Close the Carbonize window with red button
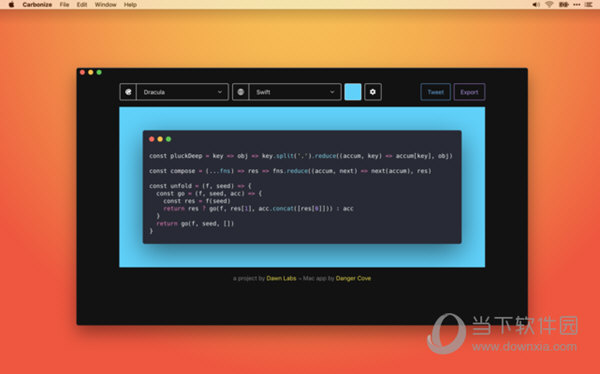This screenshot has height=374, width=600. 82,72
